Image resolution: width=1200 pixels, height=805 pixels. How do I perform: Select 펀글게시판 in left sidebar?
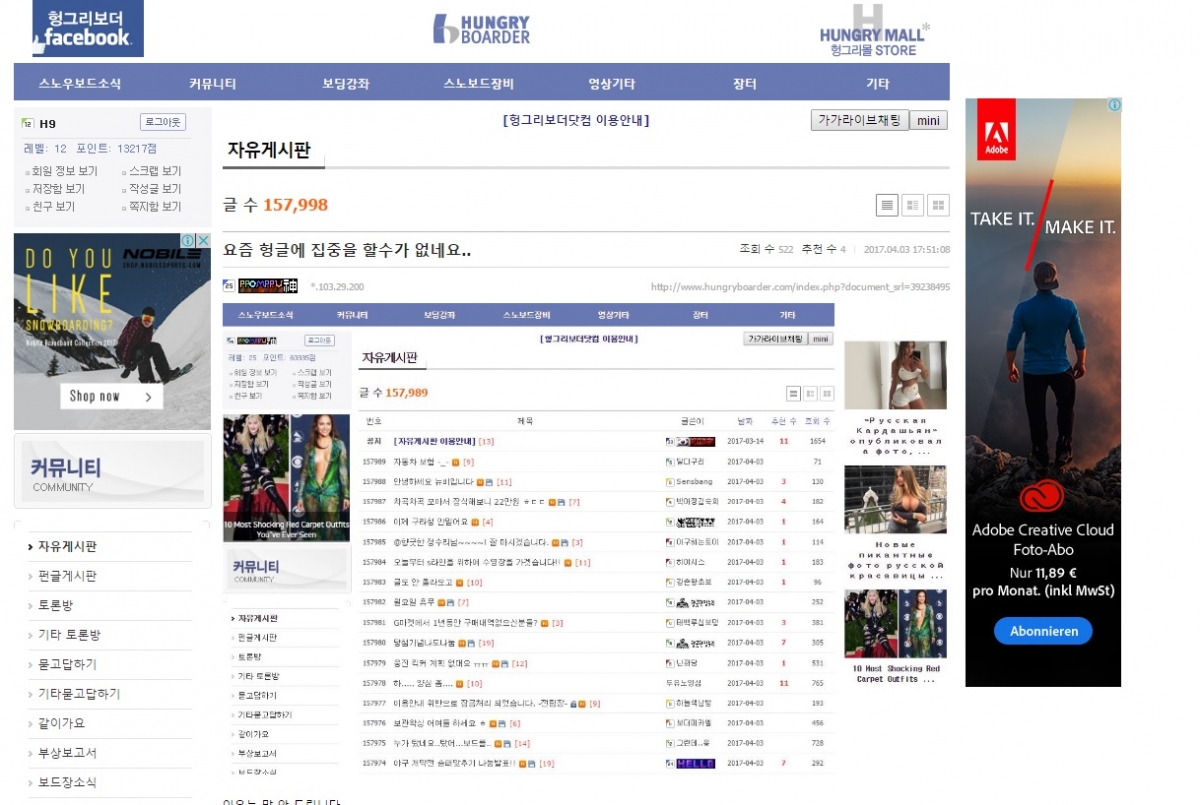pyautogui.click(x=67, y=576)
